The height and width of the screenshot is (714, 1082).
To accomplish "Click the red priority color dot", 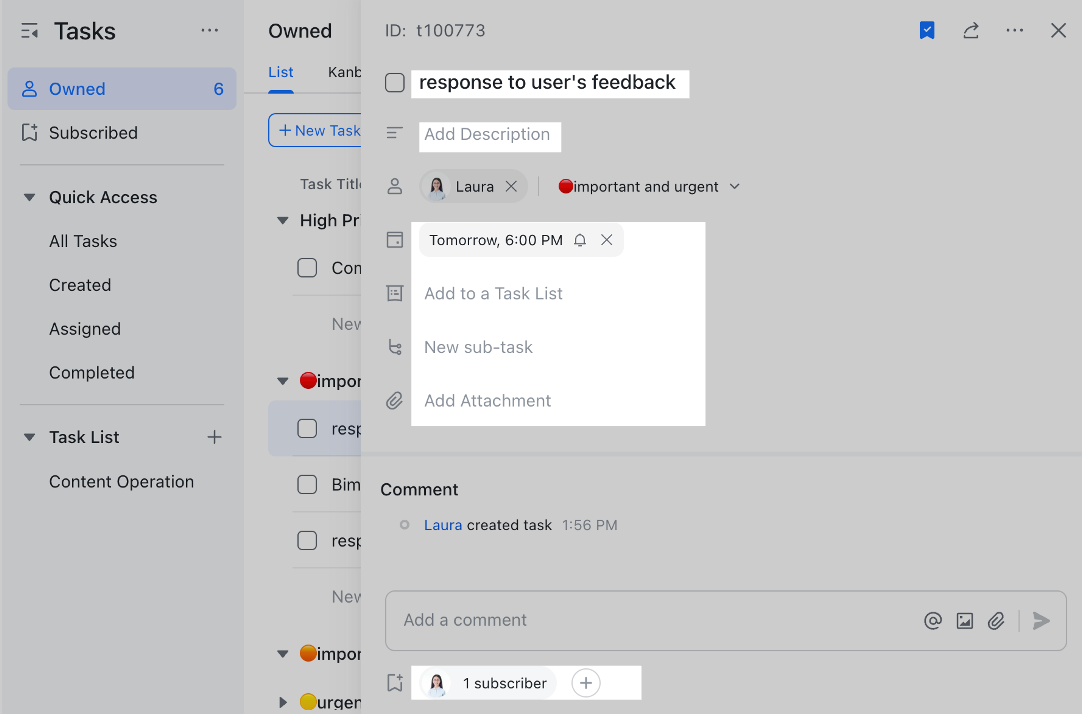I will (565, 186).
